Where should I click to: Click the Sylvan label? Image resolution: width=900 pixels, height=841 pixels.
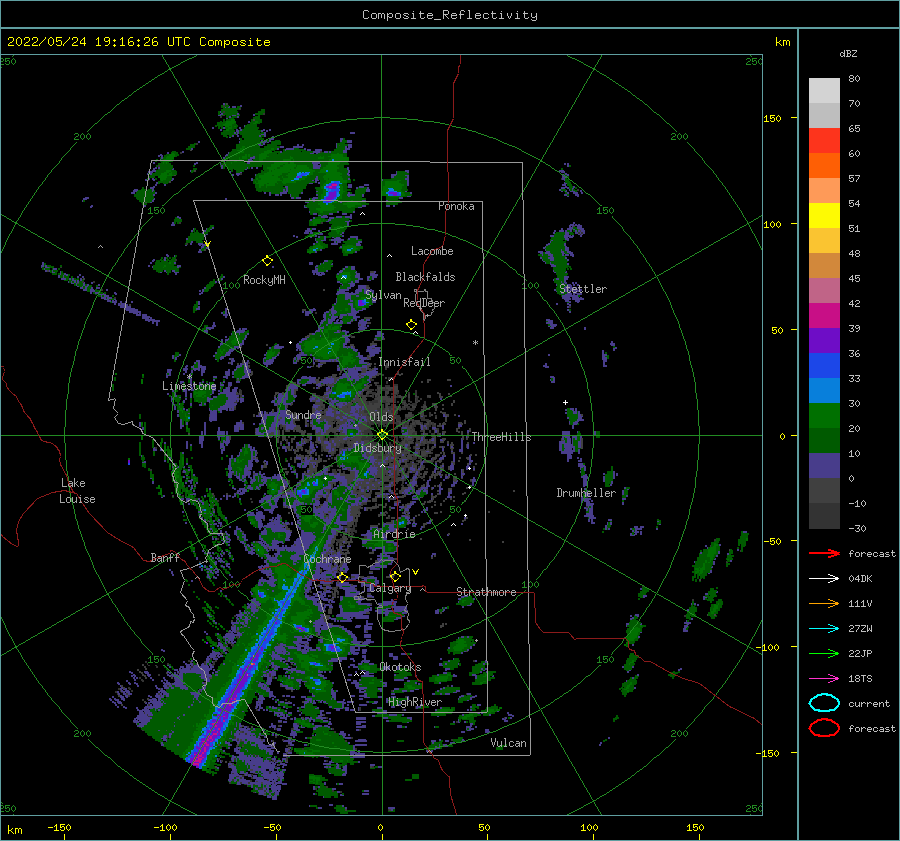pyautogui.click(x=383, y=295)
